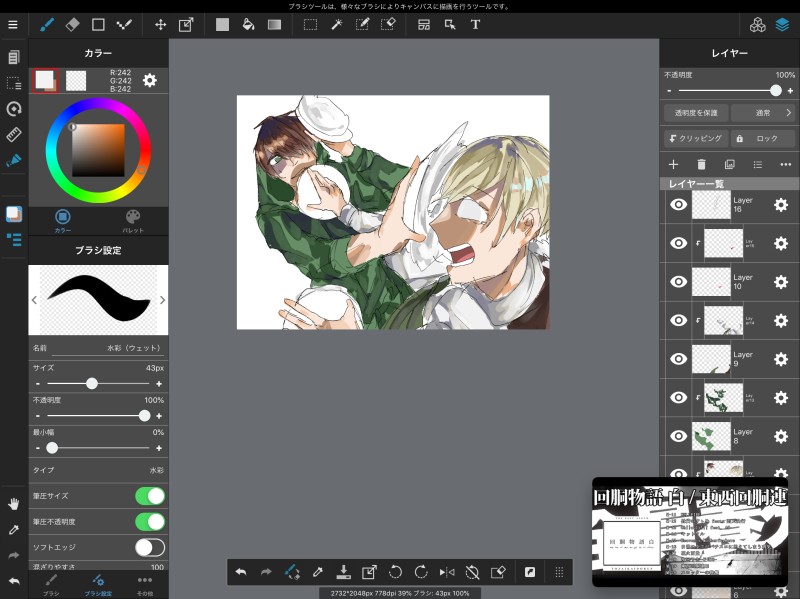Enable ソフトエッジ switch
Image resolution: width=800 pixels, height=599 pixels.
tap(150, 547)
